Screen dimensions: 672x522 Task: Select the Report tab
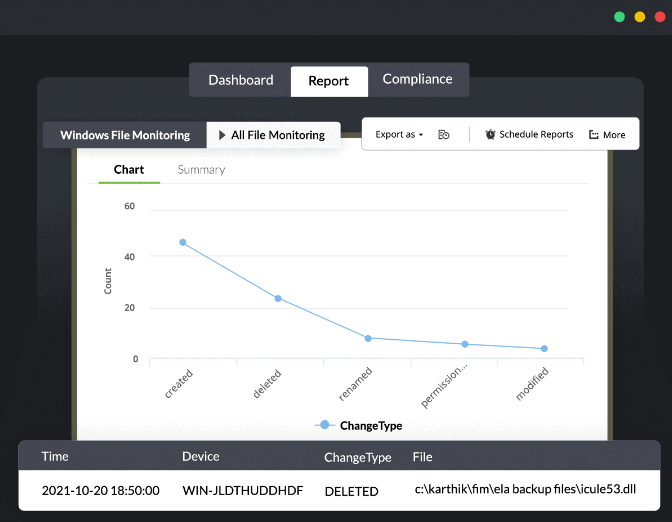329,81
